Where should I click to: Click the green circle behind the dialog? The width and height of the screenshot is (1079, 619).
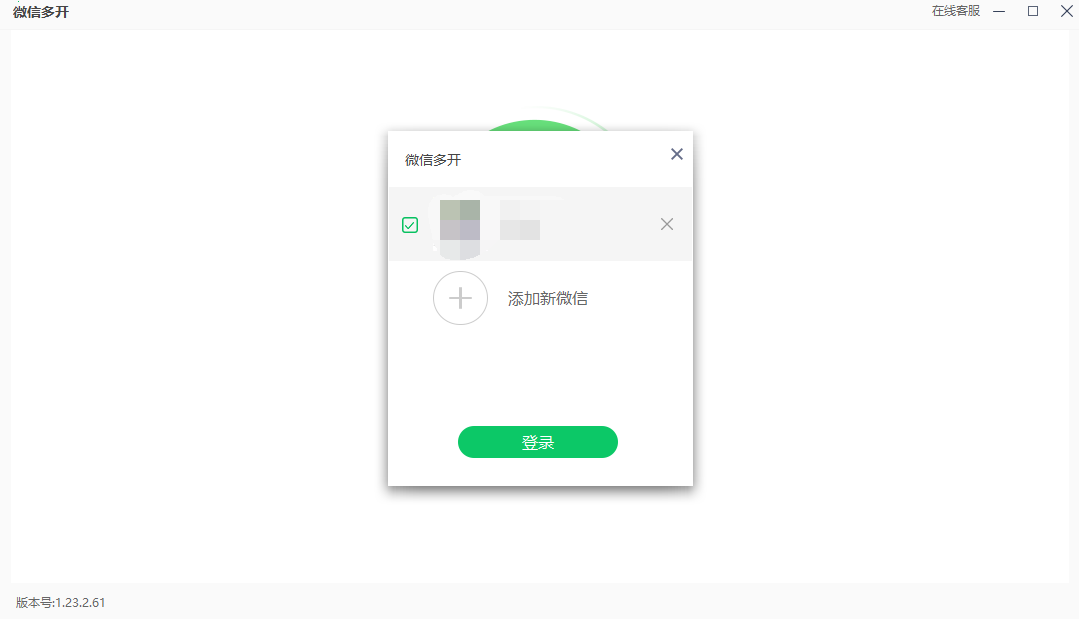[x=534, y=124]
